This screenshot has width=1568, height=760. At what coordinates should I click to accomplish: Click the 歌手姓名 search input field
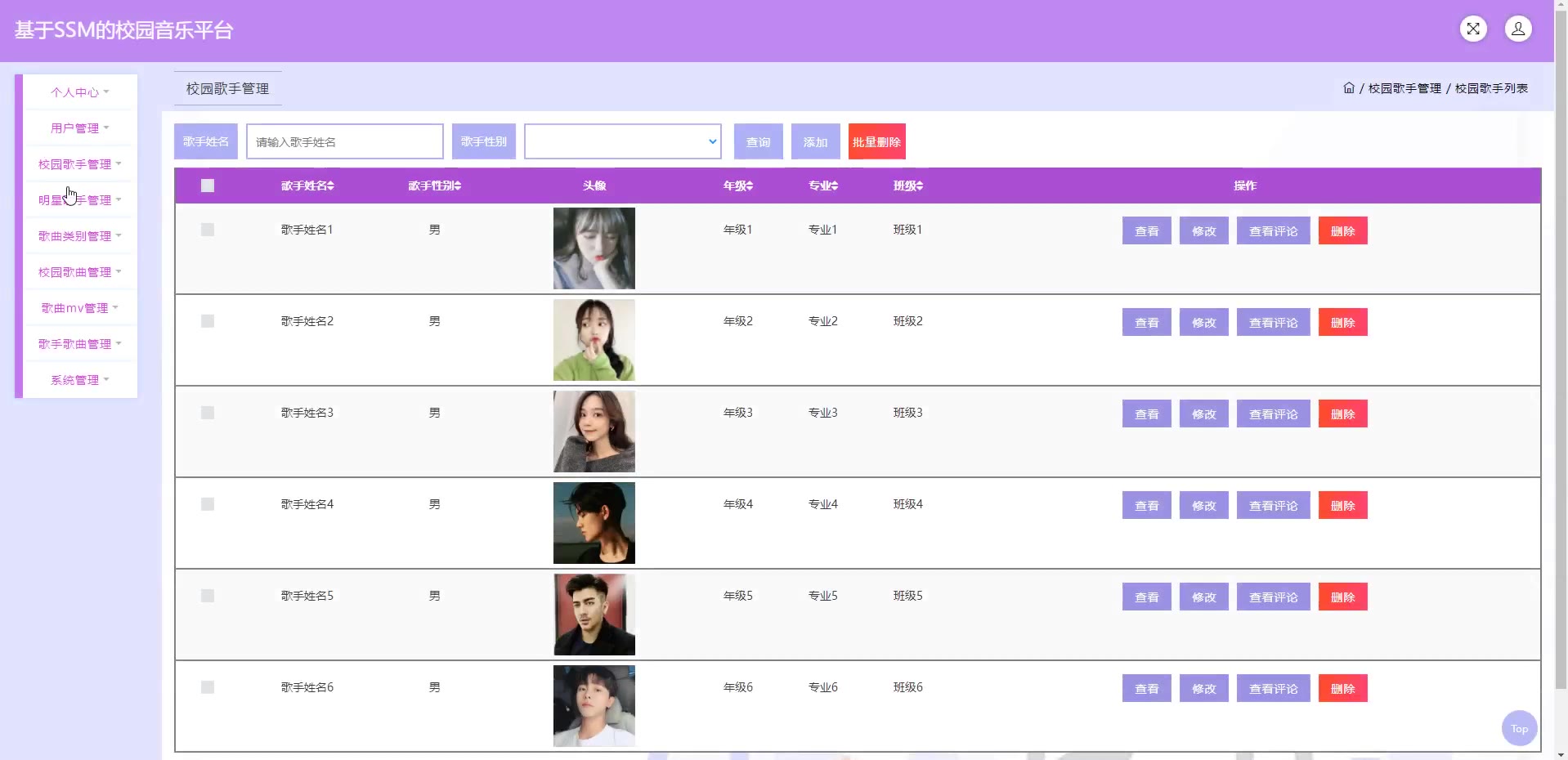pyautogui.click(x=345, y=141)
